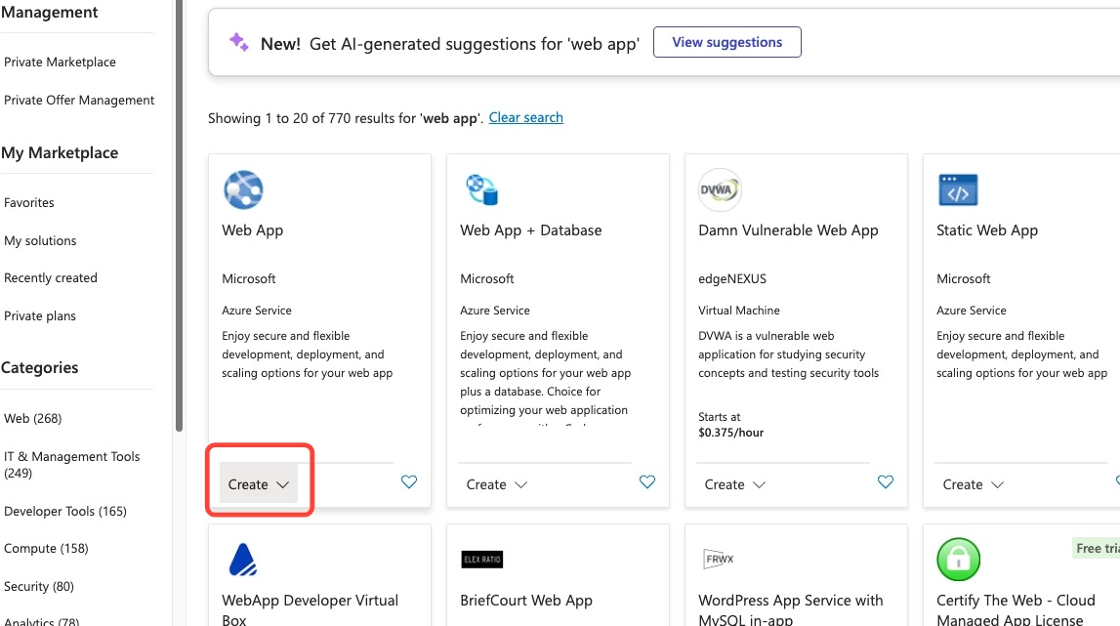Favorite Damn Vulnerable Web App with heart
Viewport: 1120px width, 626px height.
(x=885, y=482)
